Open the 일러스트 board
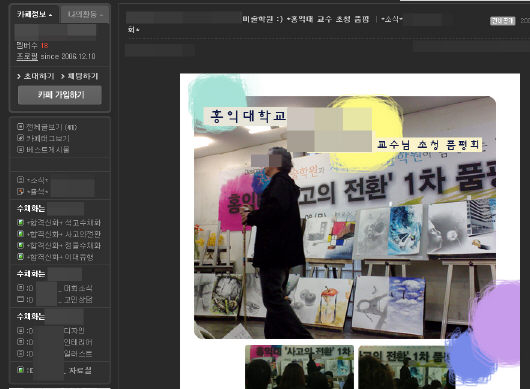Viewport: 530px width, 389px height. click(78, 354)
